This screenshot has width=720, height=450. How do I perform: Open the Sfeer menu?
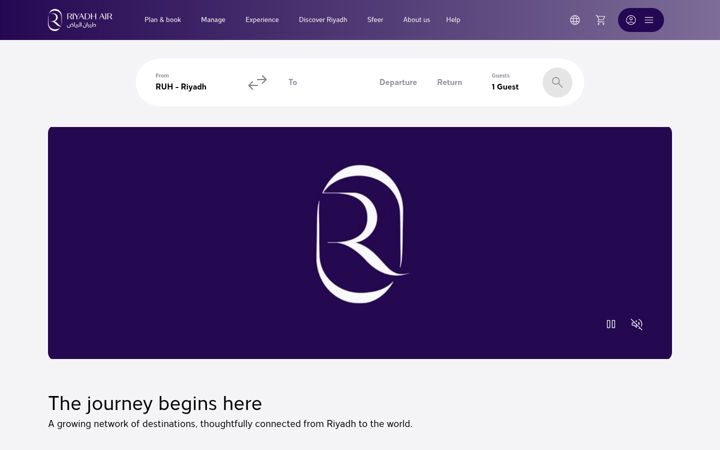click(x=375, y=20)
